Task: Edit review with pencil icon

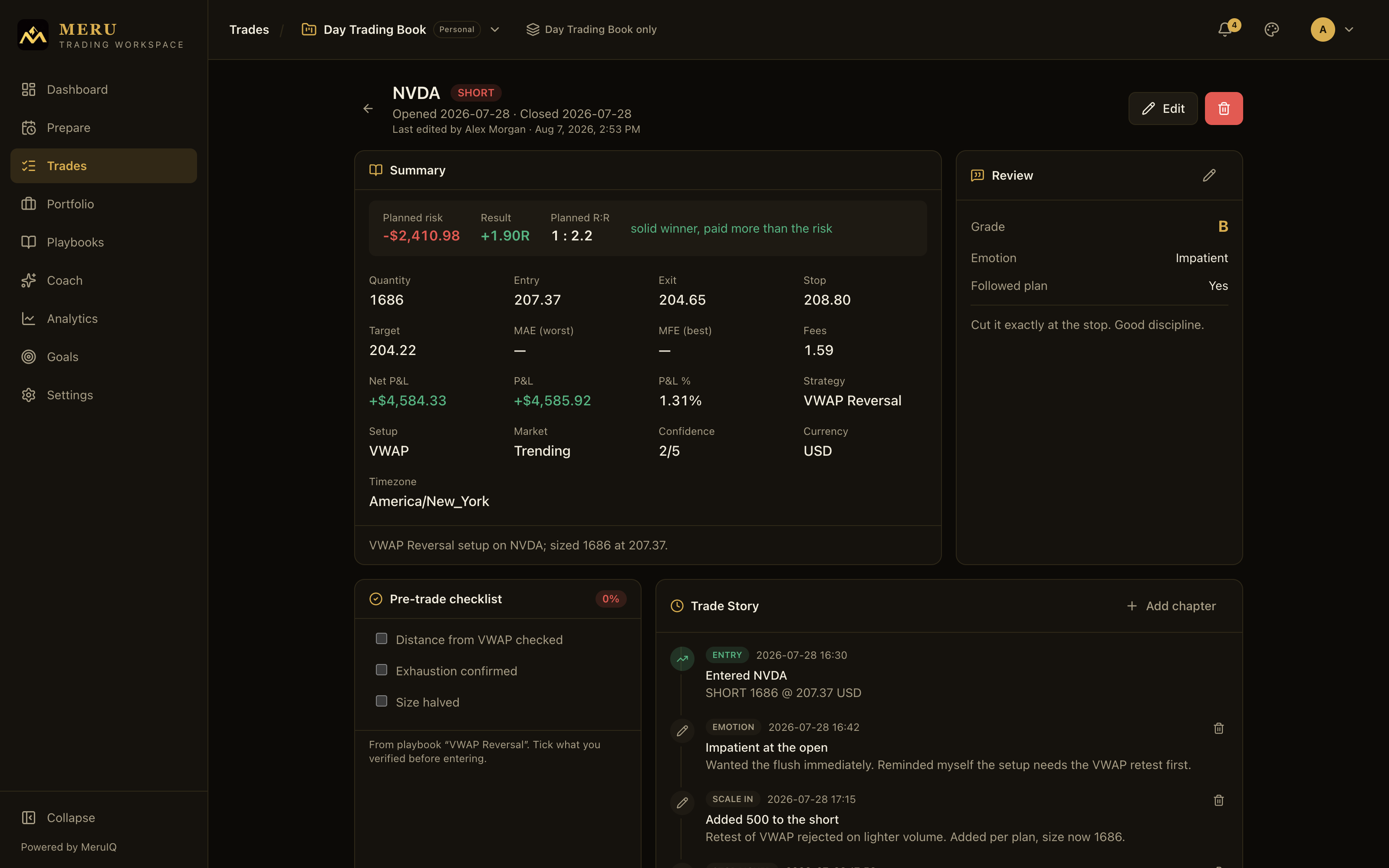Action: point(1209,175)
